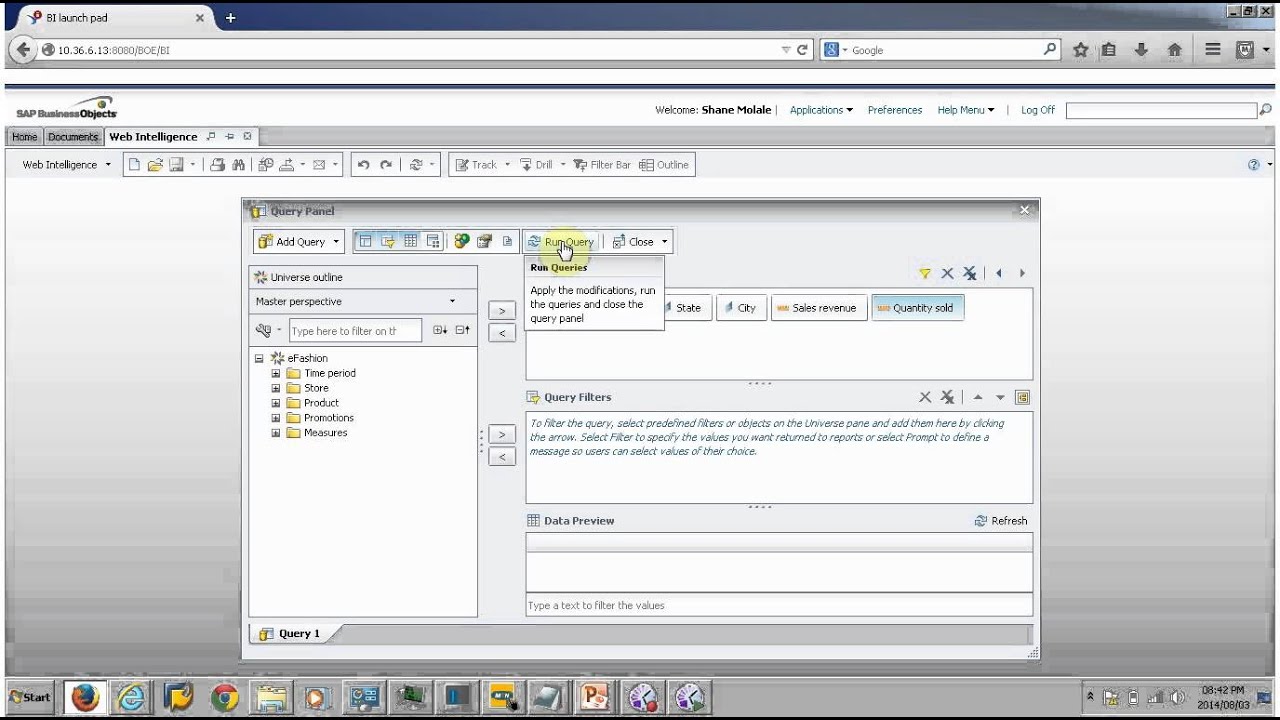The image size is (1280, 720).
Task: Click Add Query button
Action: [x=292, y=242]
